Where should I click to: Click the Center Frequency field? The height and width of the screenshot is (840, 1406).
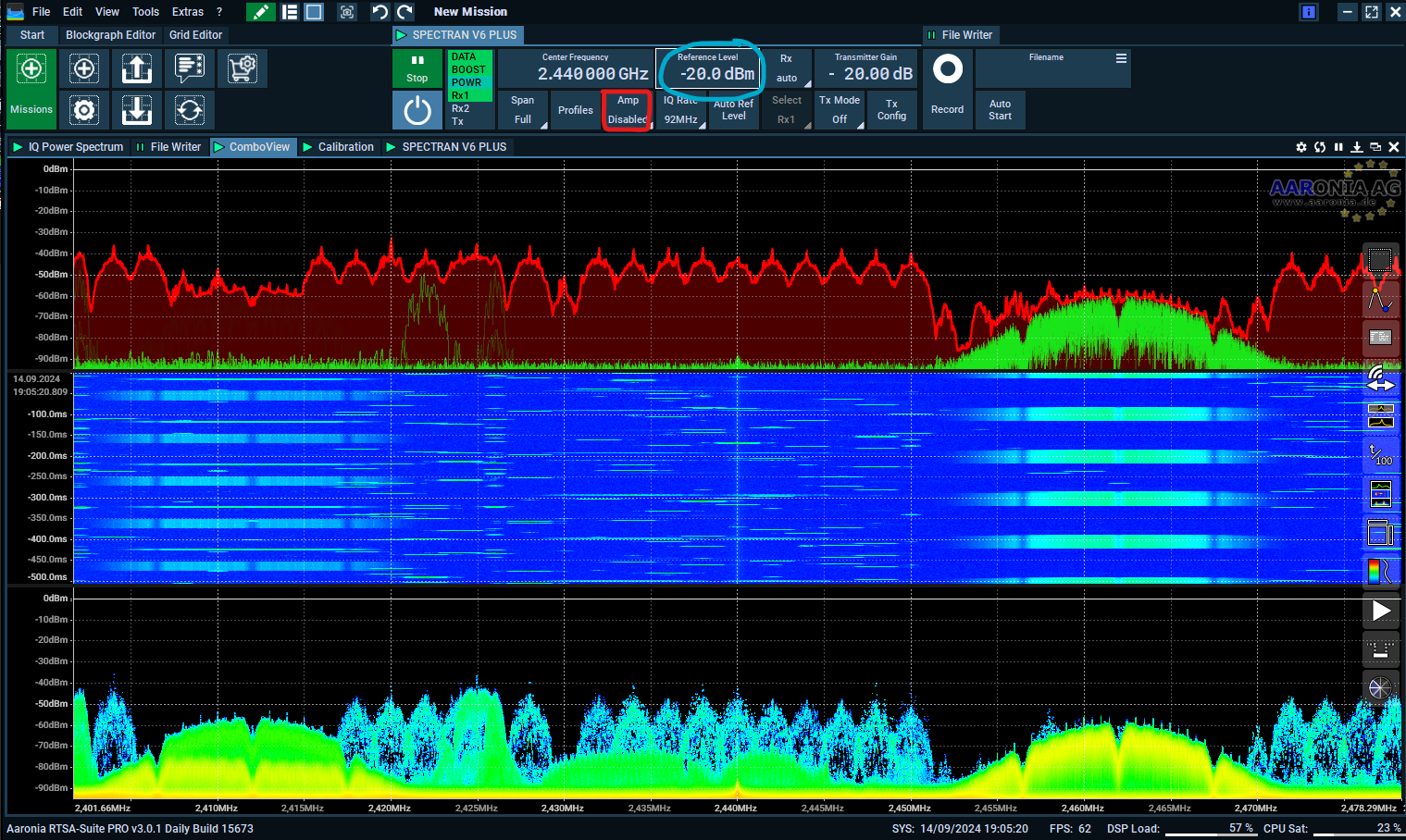click(592, 73)
